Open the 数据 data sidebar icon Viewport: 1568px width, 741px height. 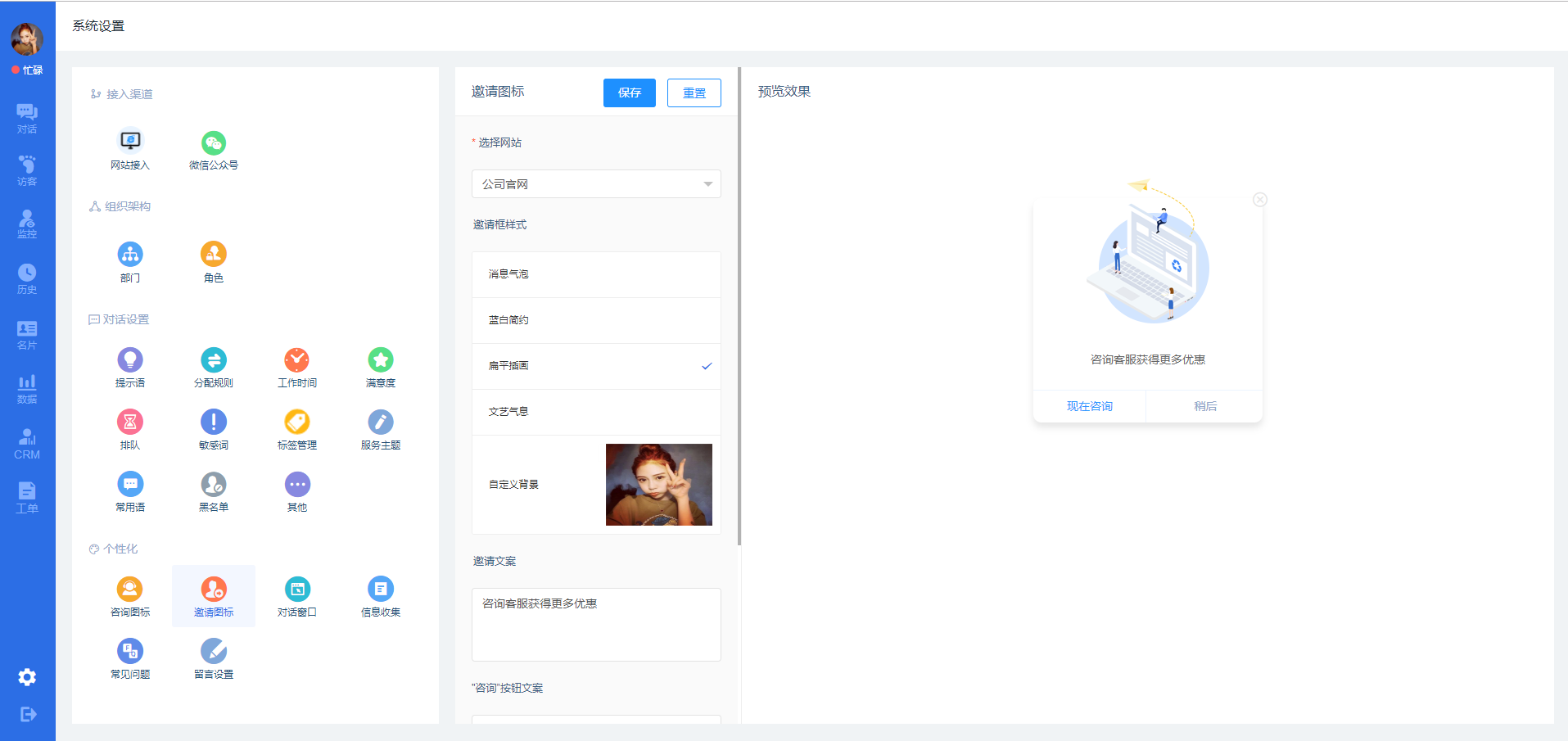point(27,389)
